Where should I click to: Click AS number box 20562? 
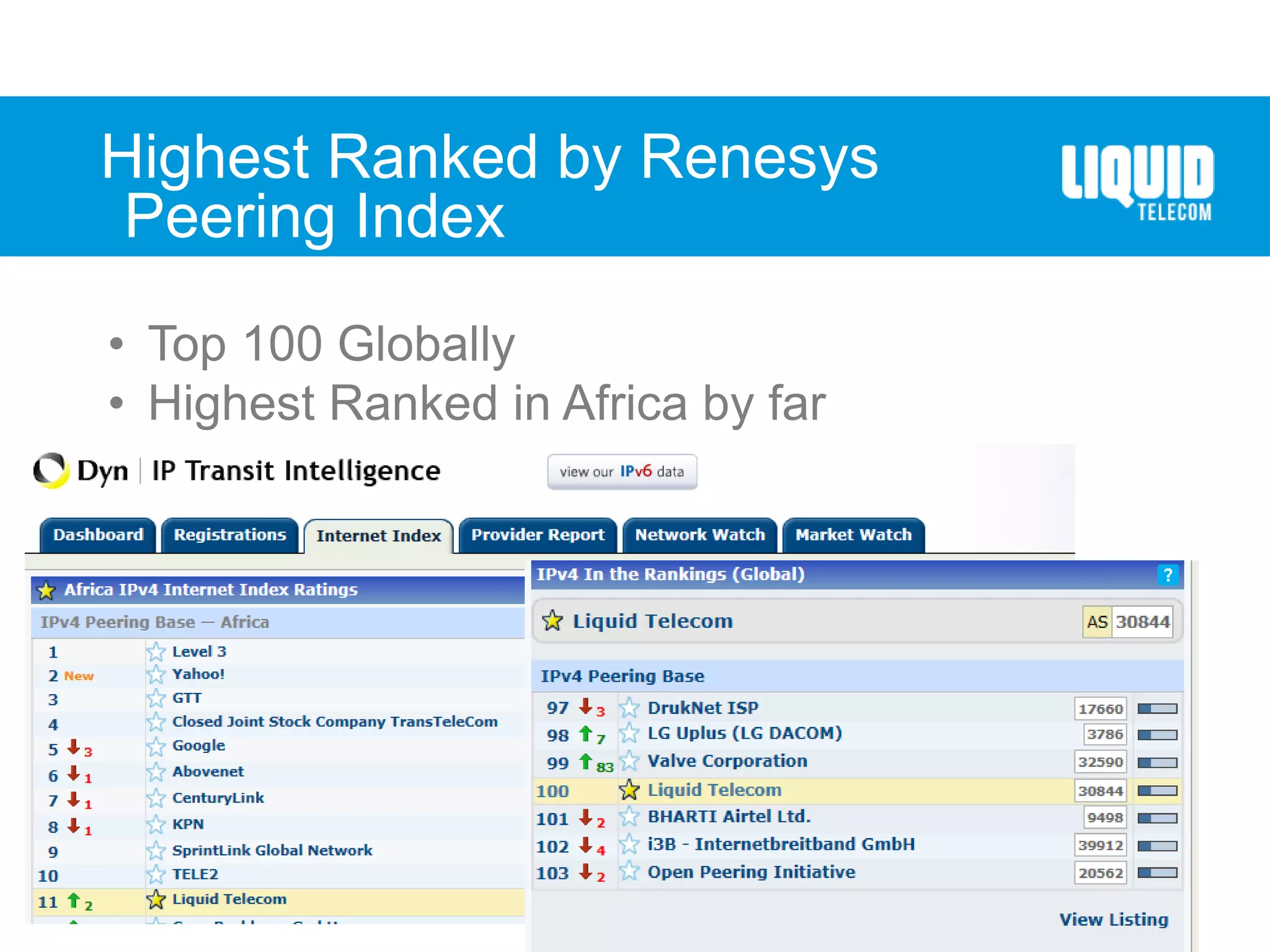click(1101, 873)
